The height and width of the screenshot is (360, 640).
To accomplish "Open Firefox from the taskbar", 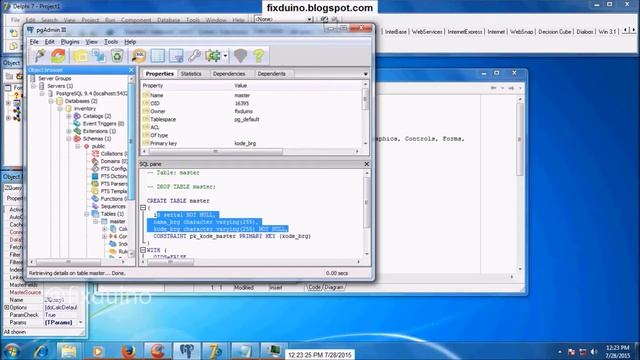I will click(x=128, y=351).
